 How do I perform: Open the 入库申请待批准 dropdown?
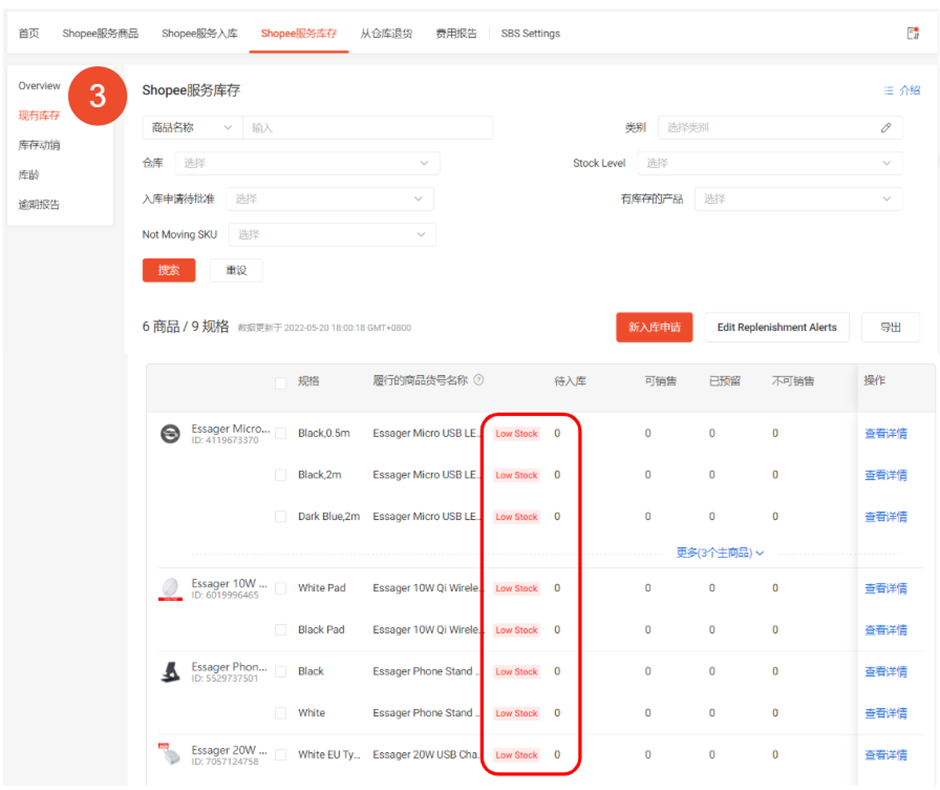point(330,199)
